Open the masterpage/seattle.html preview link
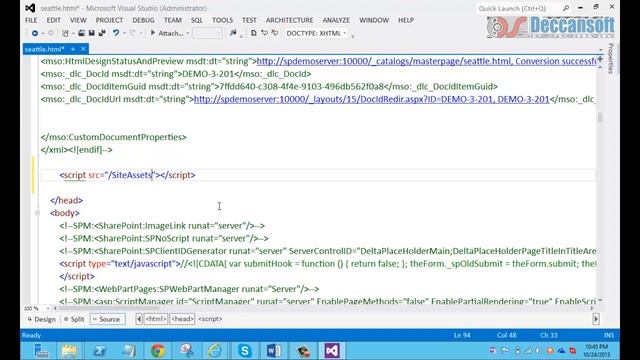 click(426, 61)
